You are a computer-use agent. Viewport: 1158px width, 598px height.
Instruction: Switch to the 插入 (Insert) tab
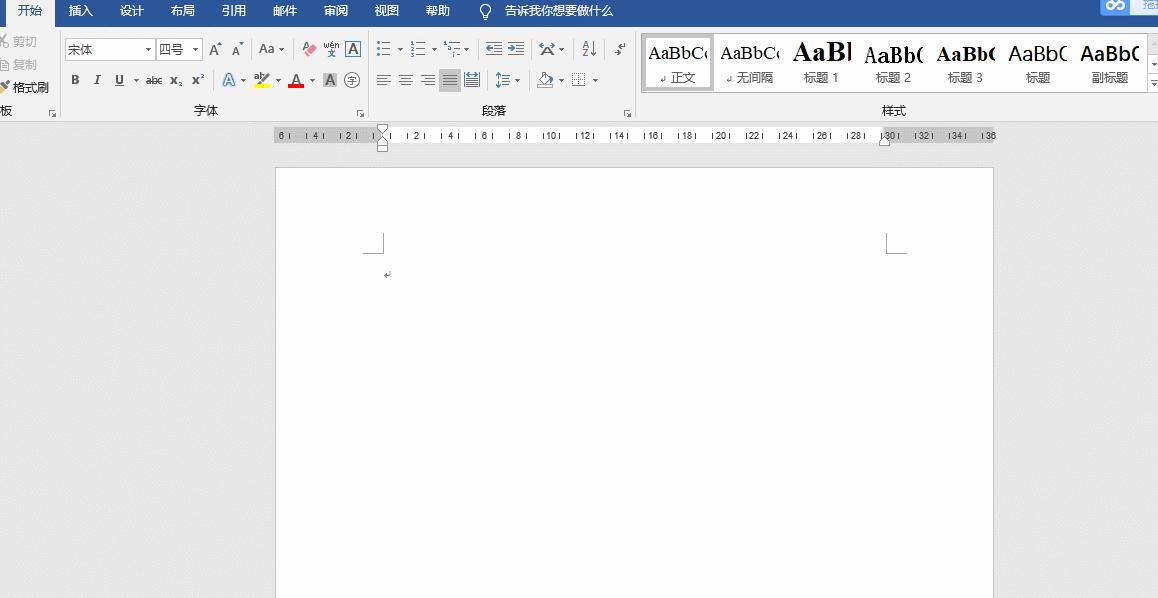coord(80,11)
